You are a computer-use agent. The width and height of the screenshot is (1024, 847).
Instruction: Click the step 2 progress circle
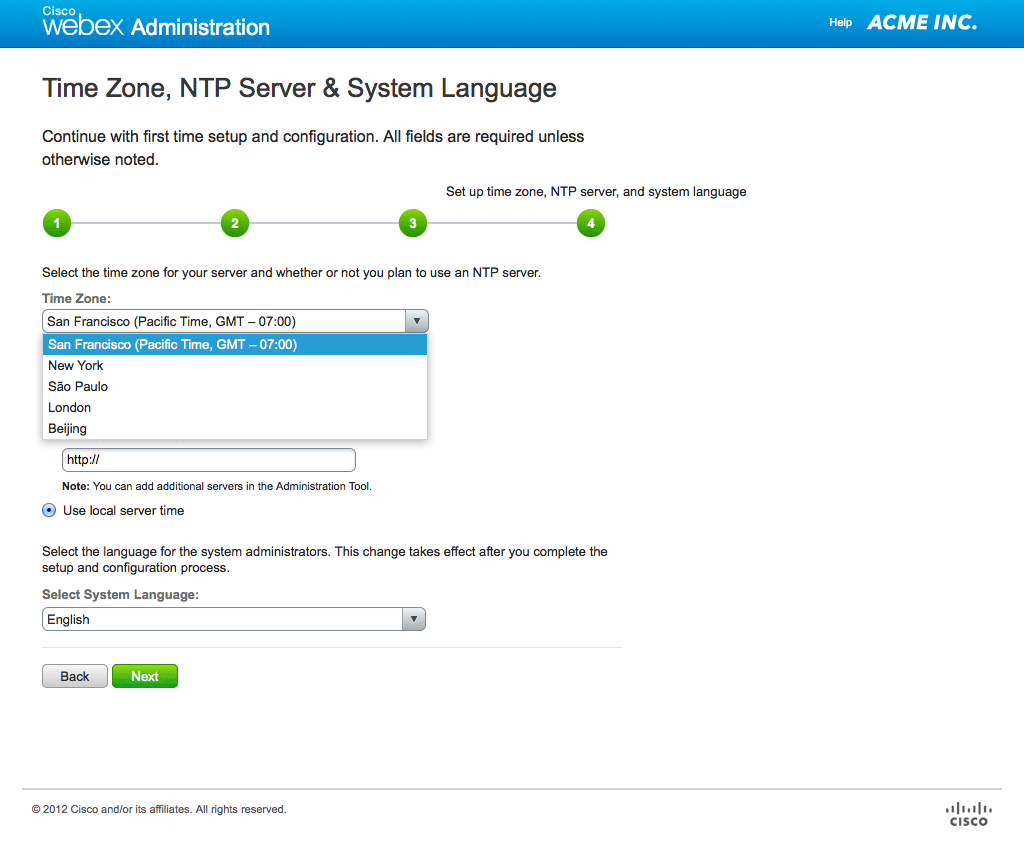234,223
